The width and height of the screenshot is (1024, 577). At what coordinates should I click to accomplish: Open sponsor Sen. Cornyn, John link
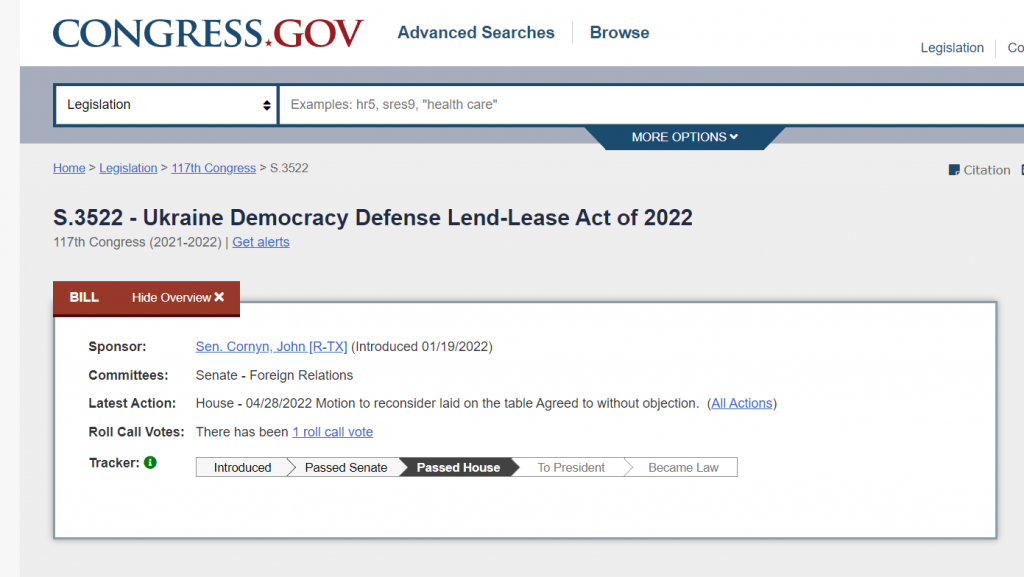pos(271,347)
